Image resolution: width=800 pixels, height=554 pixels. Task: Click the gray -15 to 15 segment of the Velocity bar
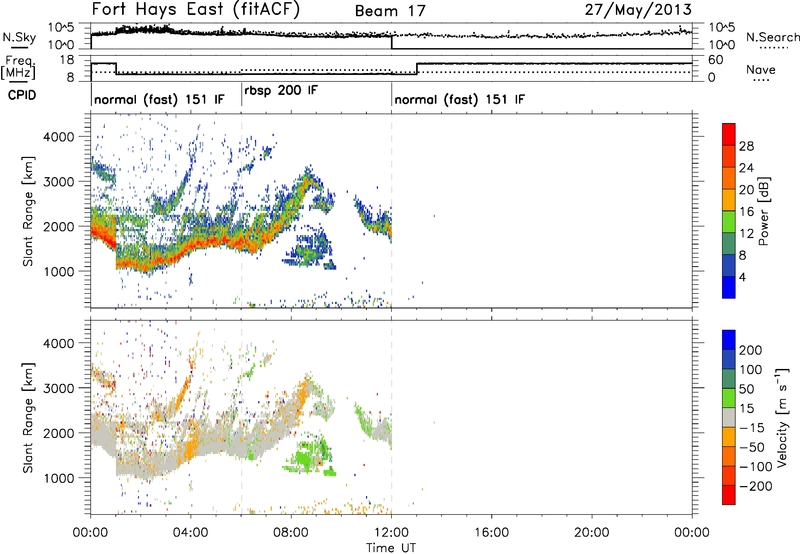tap(729, 417)
